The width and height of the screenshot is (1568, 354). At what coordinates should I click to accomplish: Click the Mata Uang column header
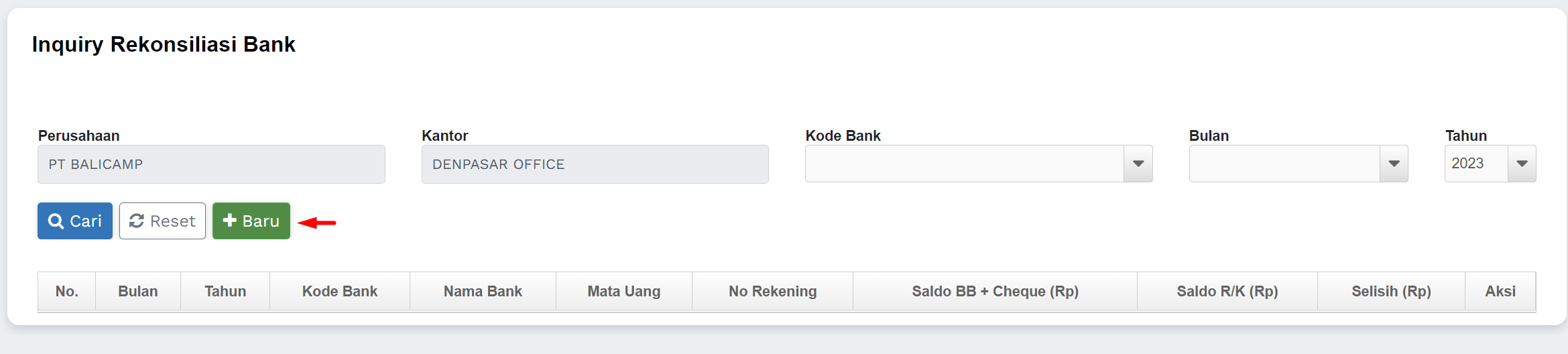coord(624,292)
